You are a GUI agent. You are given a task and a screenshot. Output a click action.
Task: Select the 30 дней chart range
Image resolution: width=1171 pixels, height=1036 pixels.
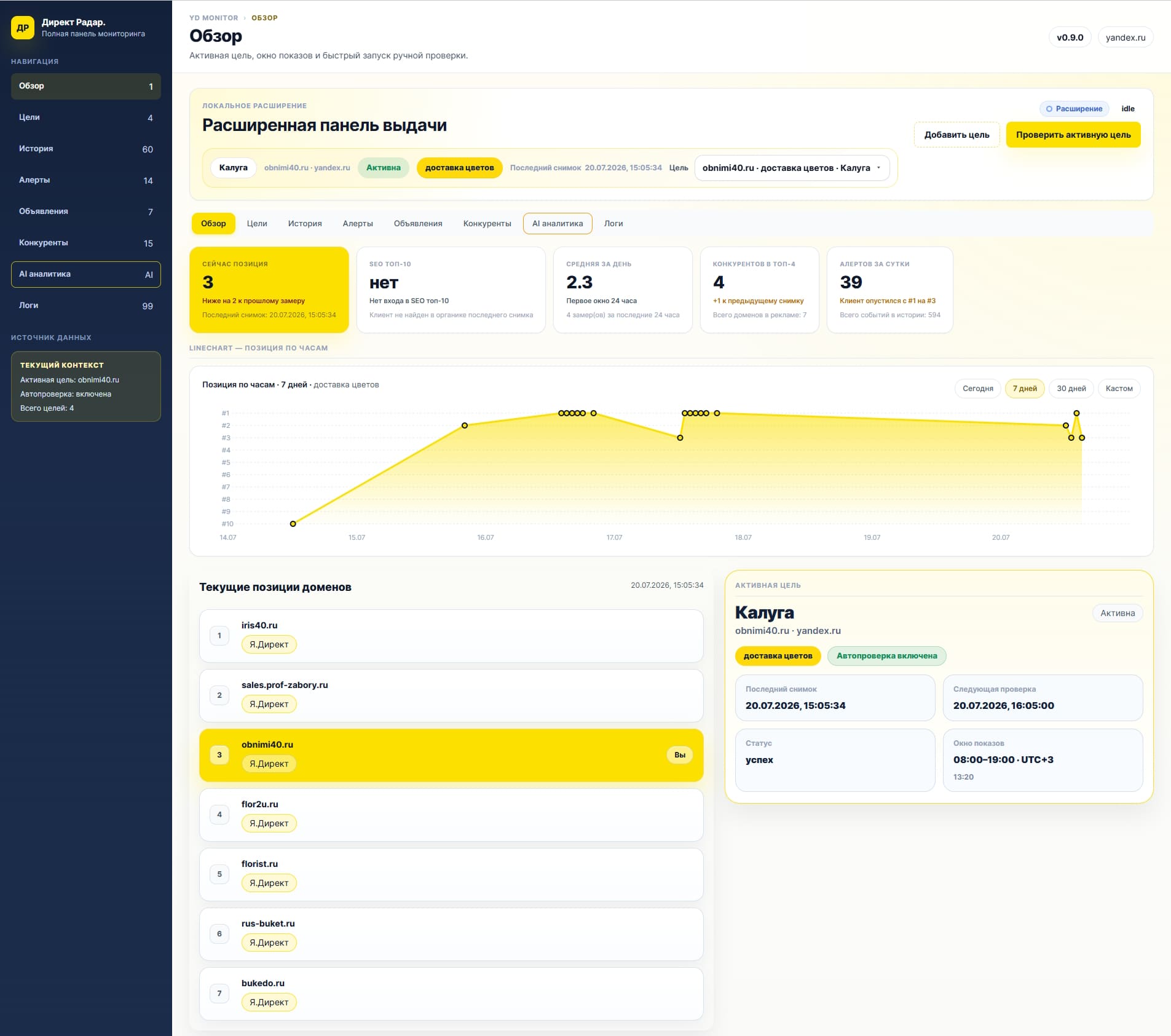(x=1071, y=389)
